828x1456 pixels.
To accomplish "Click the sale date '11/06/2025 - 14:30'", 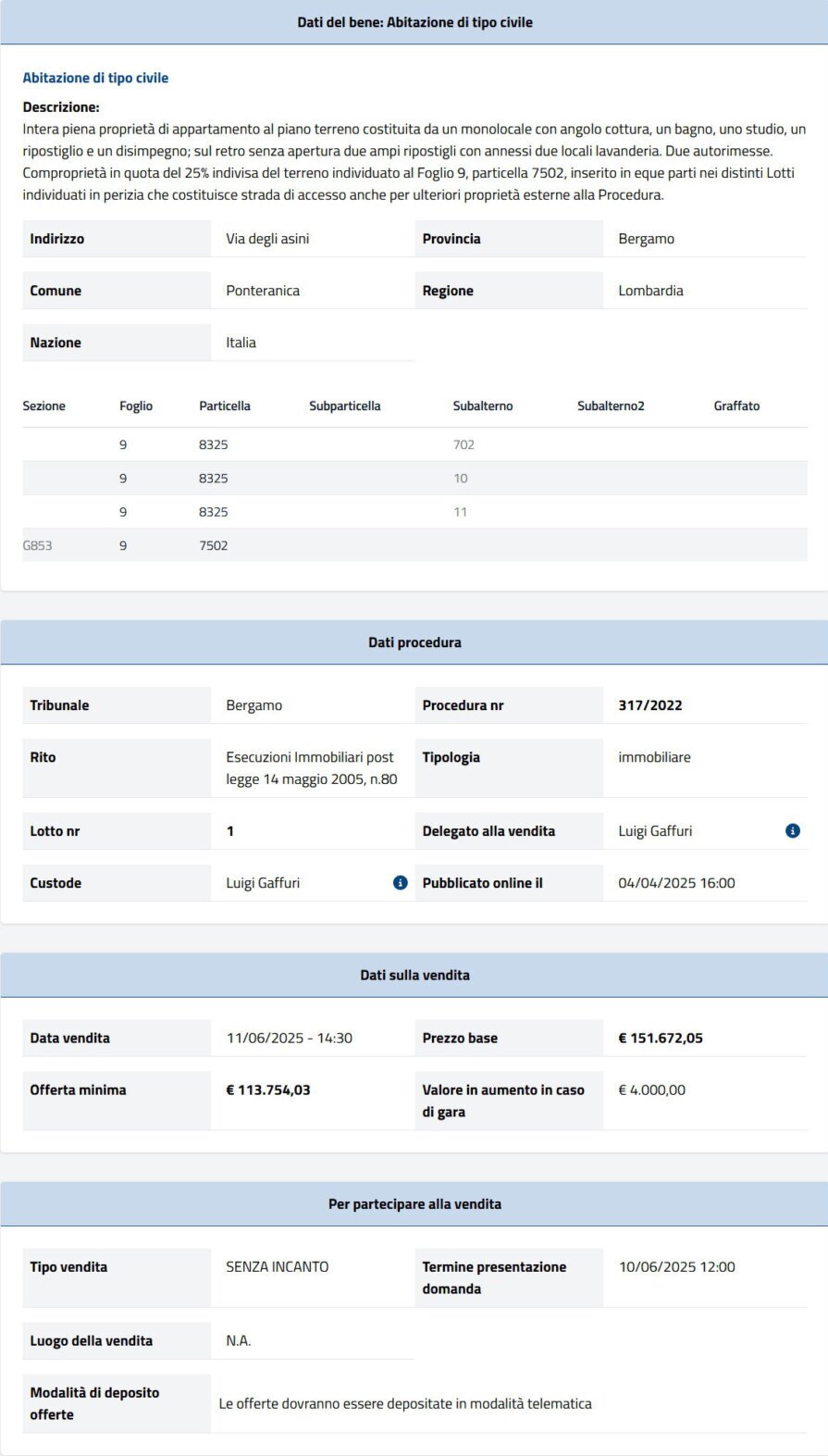I will 290,1039.
